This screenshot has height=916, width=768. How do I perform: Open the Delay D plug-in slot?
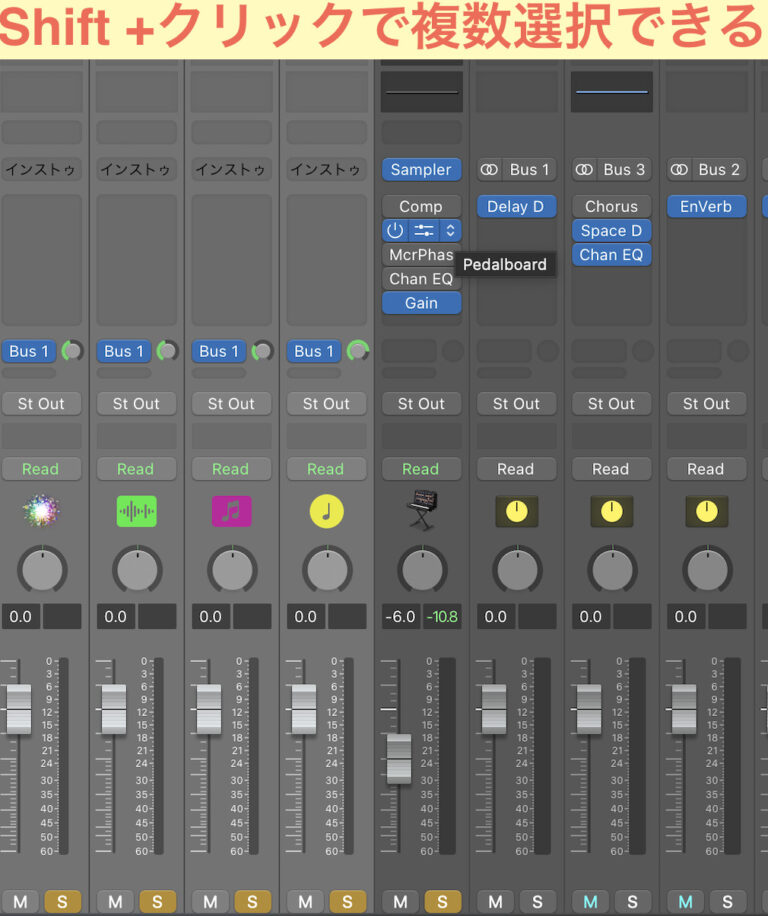click(516, 206)
